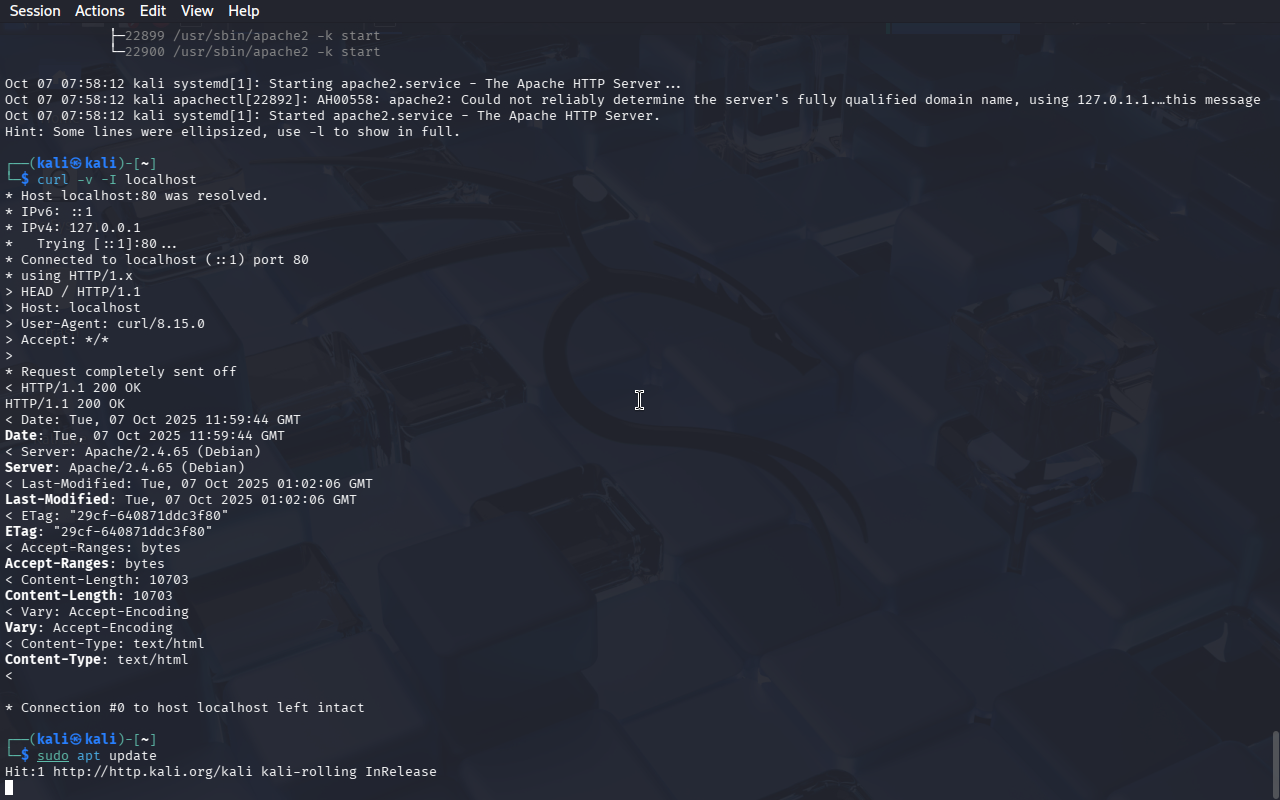The image size is (1280, 800).
Task: Click the 'Connection #0 to host localhost' line
Action: click(185, 708)
